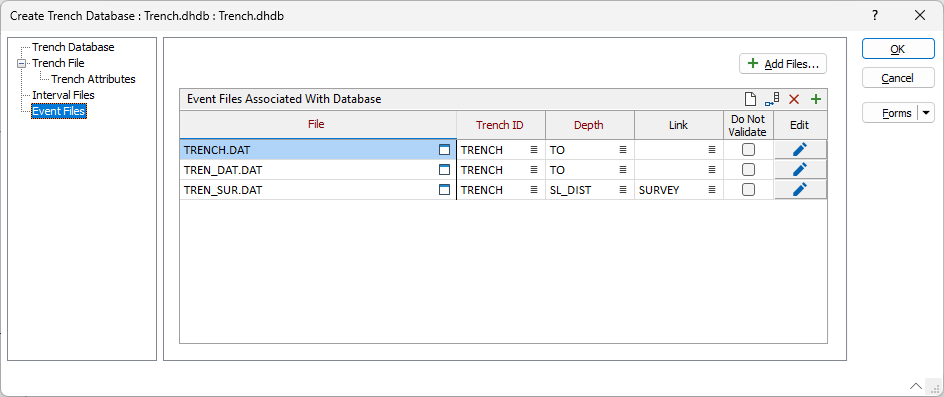Click the Add Files button

pyautogui.click(x=783, y=64)
